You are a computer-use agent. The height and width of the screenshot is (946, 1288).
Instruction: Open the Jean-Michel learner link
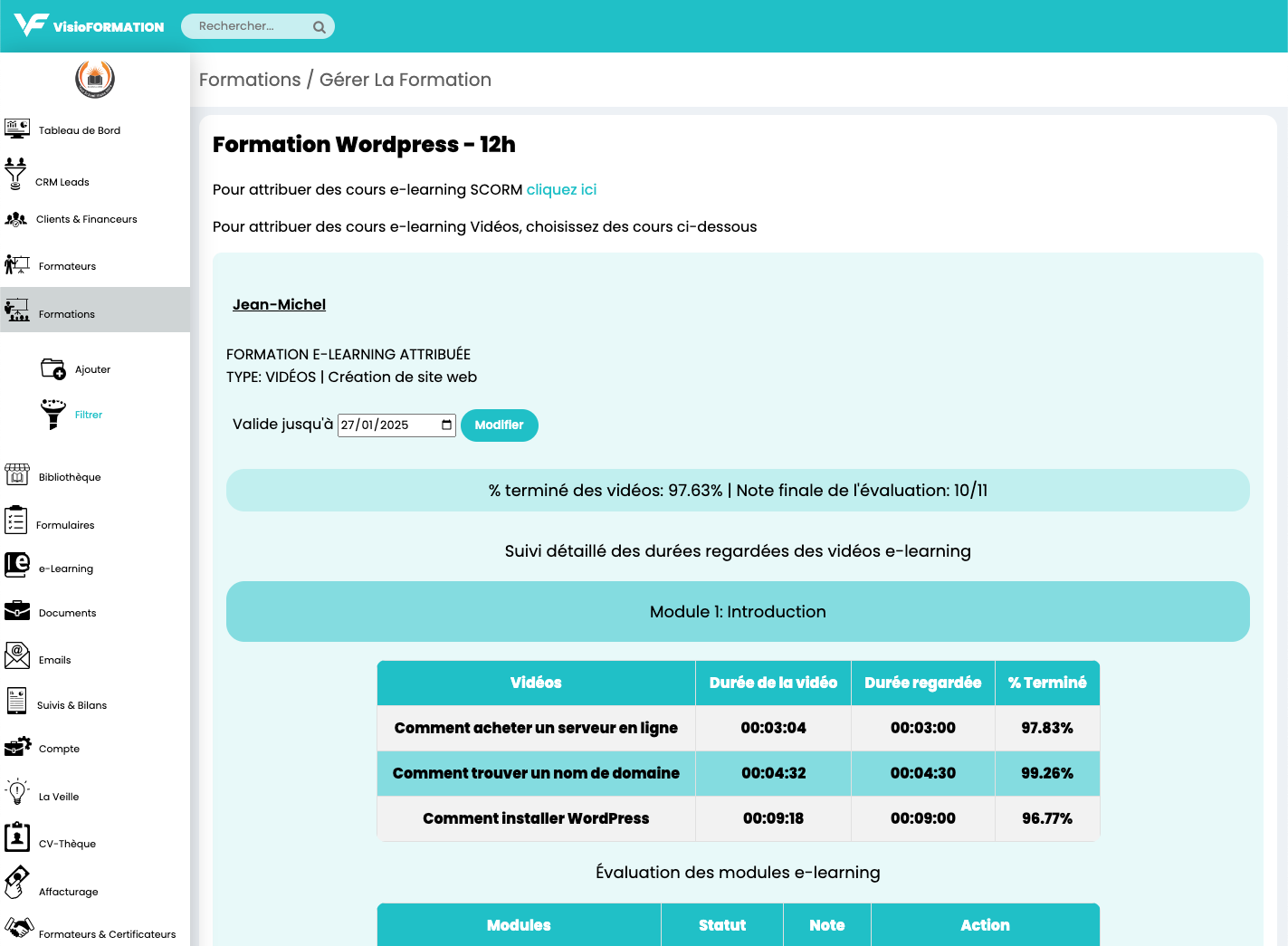[x=279, y=305]
